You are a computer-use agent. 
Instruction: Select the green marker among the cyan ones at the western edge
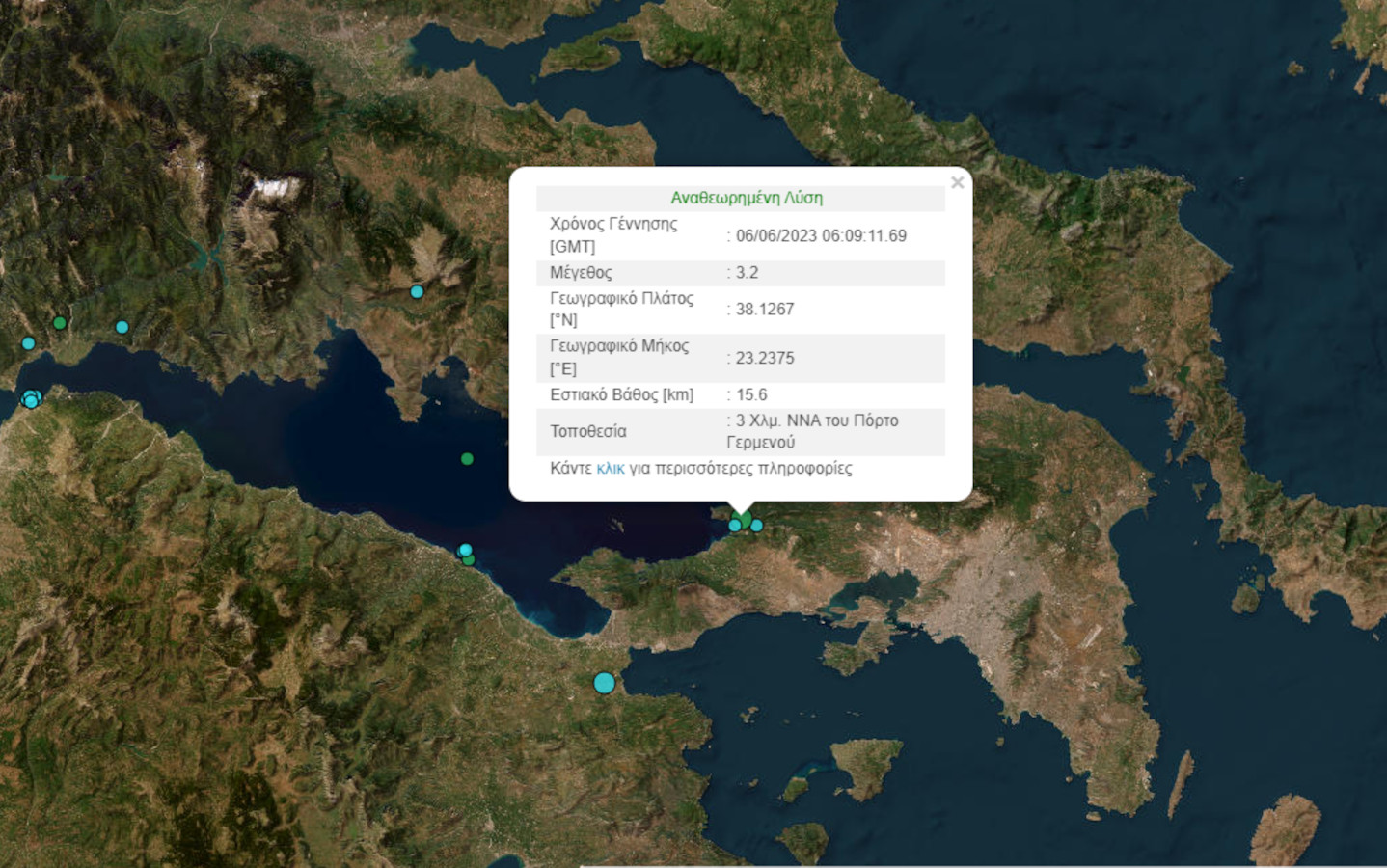click(60, 323)
